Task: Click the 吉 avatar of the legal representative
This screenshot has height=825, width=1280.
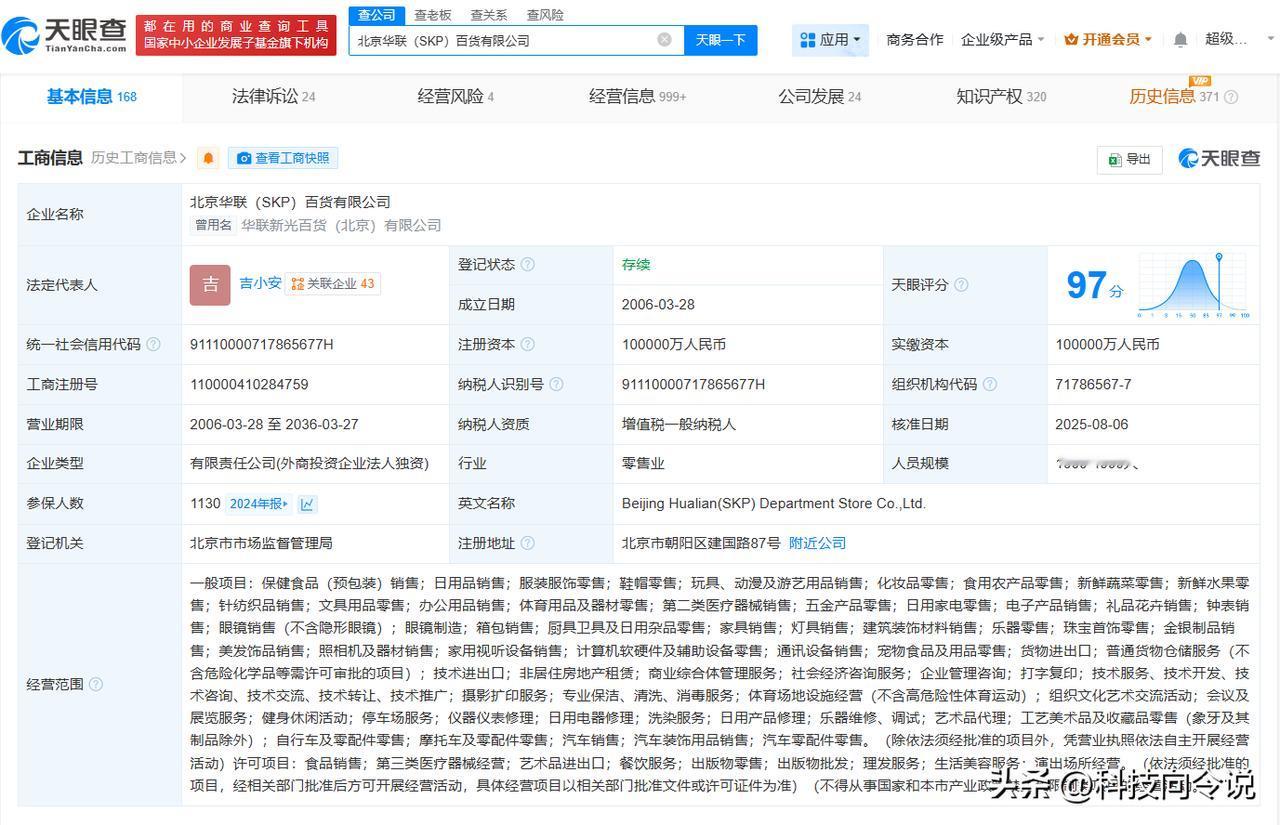Action: click(x=210, y=285)
